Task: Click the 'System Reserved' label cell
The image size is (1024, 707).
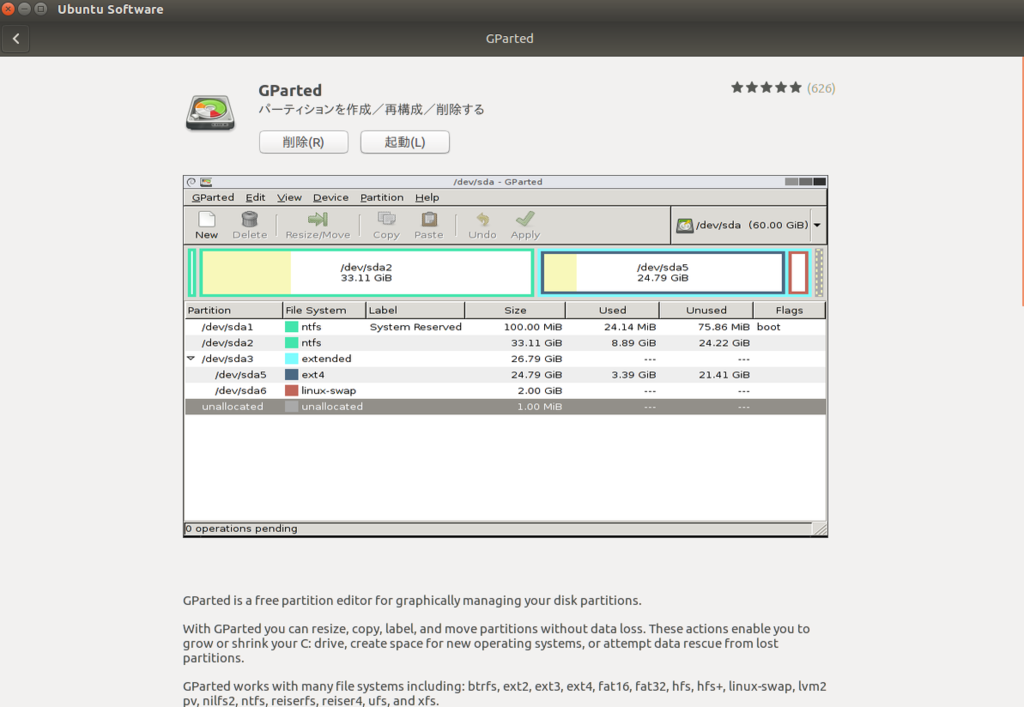Action: point(415,326)
